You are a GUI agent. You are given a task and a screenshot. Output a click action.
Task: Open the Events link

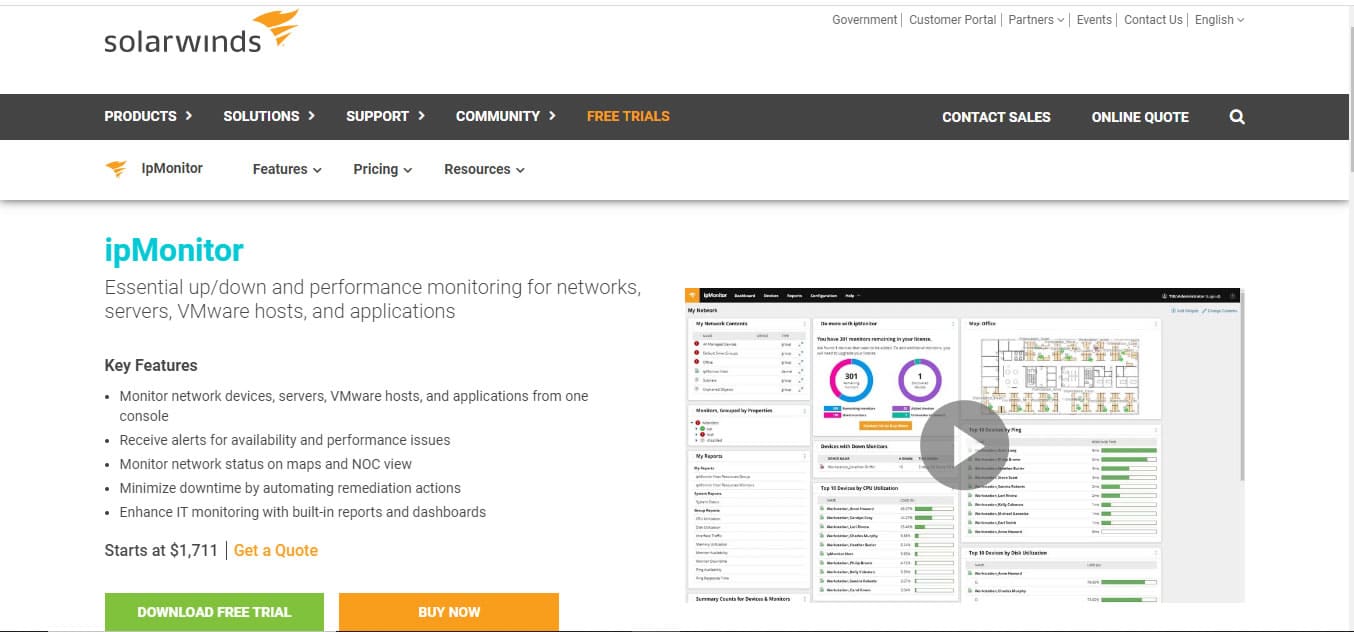pos(1094,20)
